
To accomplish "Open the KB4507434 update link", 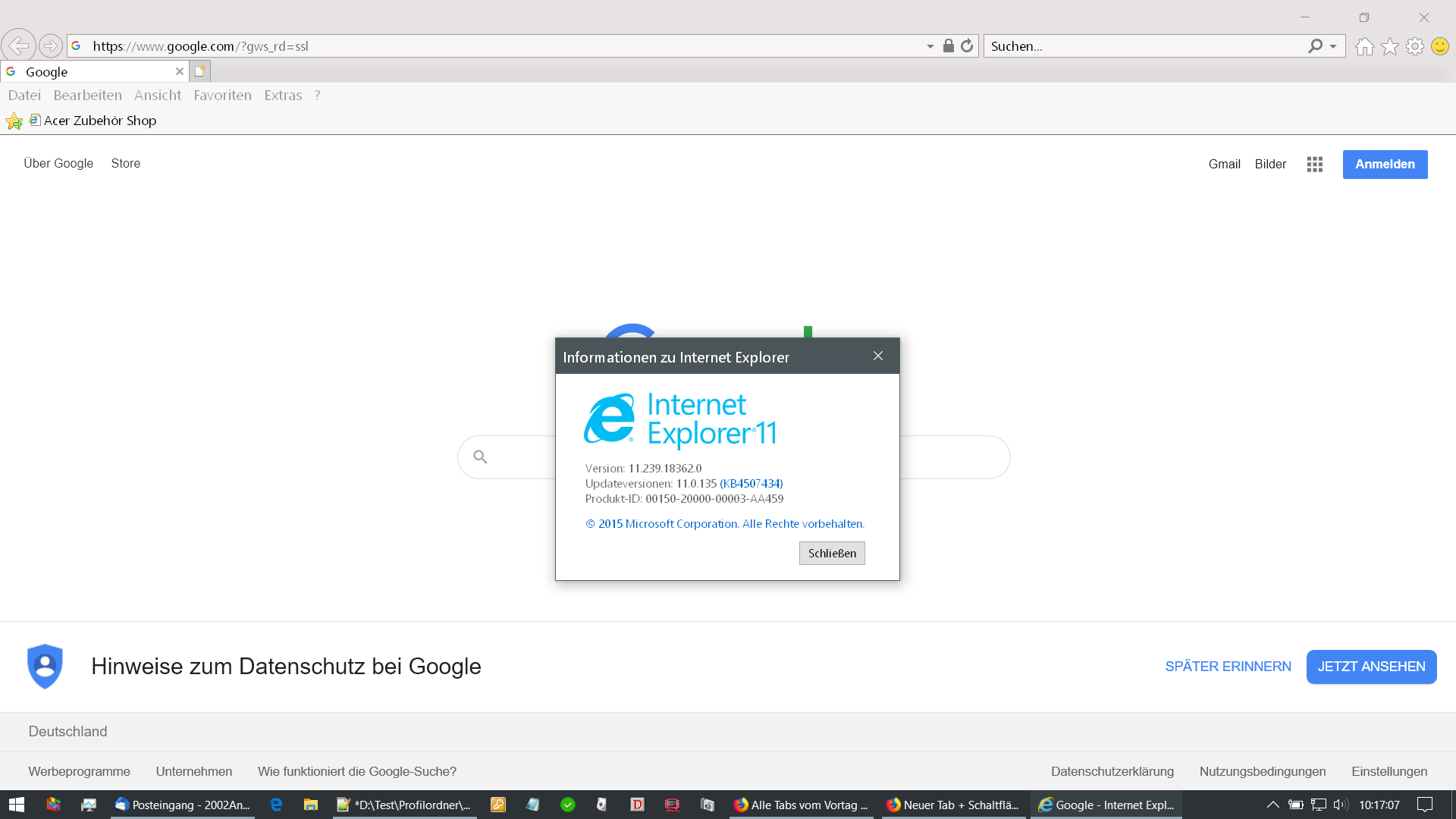I will tap(751, 483).
